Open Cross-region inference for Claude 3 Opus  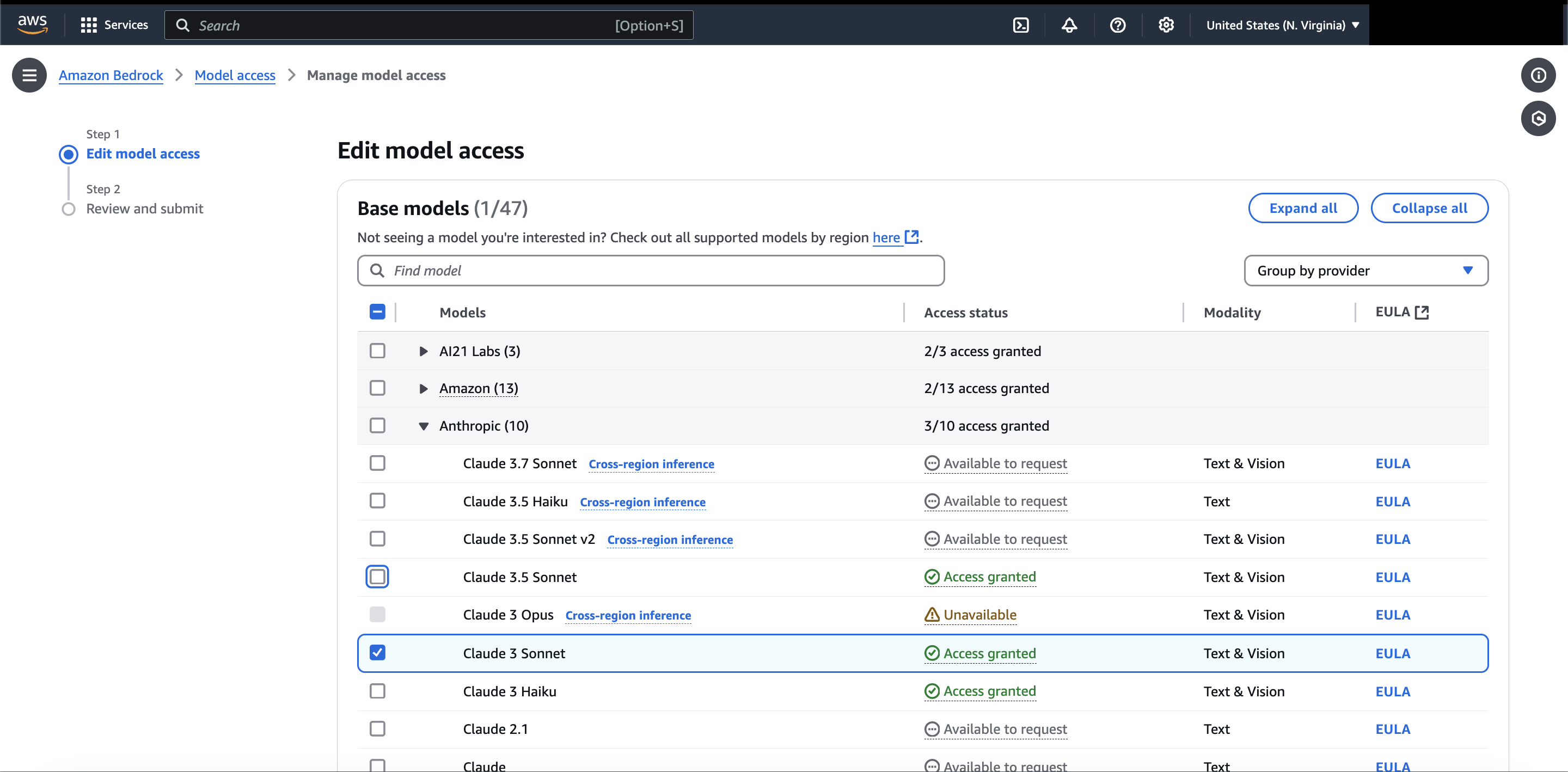[x=628, y=616]
